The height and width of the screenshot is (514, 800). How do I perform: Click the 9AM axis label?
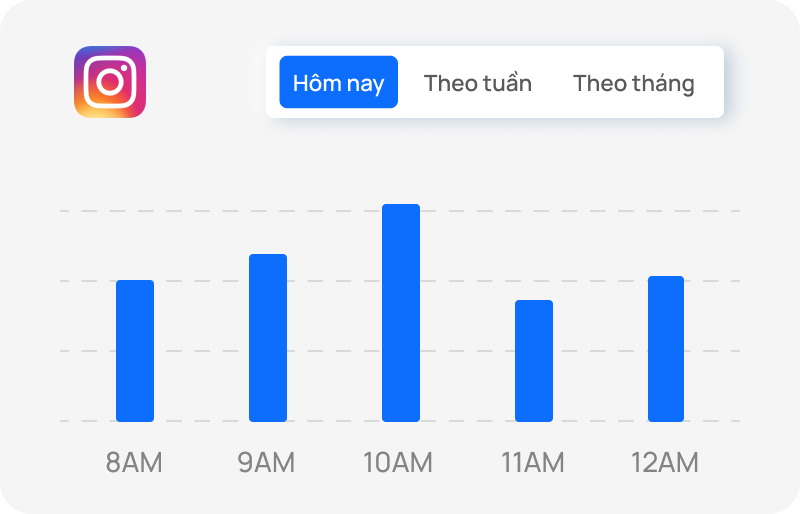coord(267,463)
